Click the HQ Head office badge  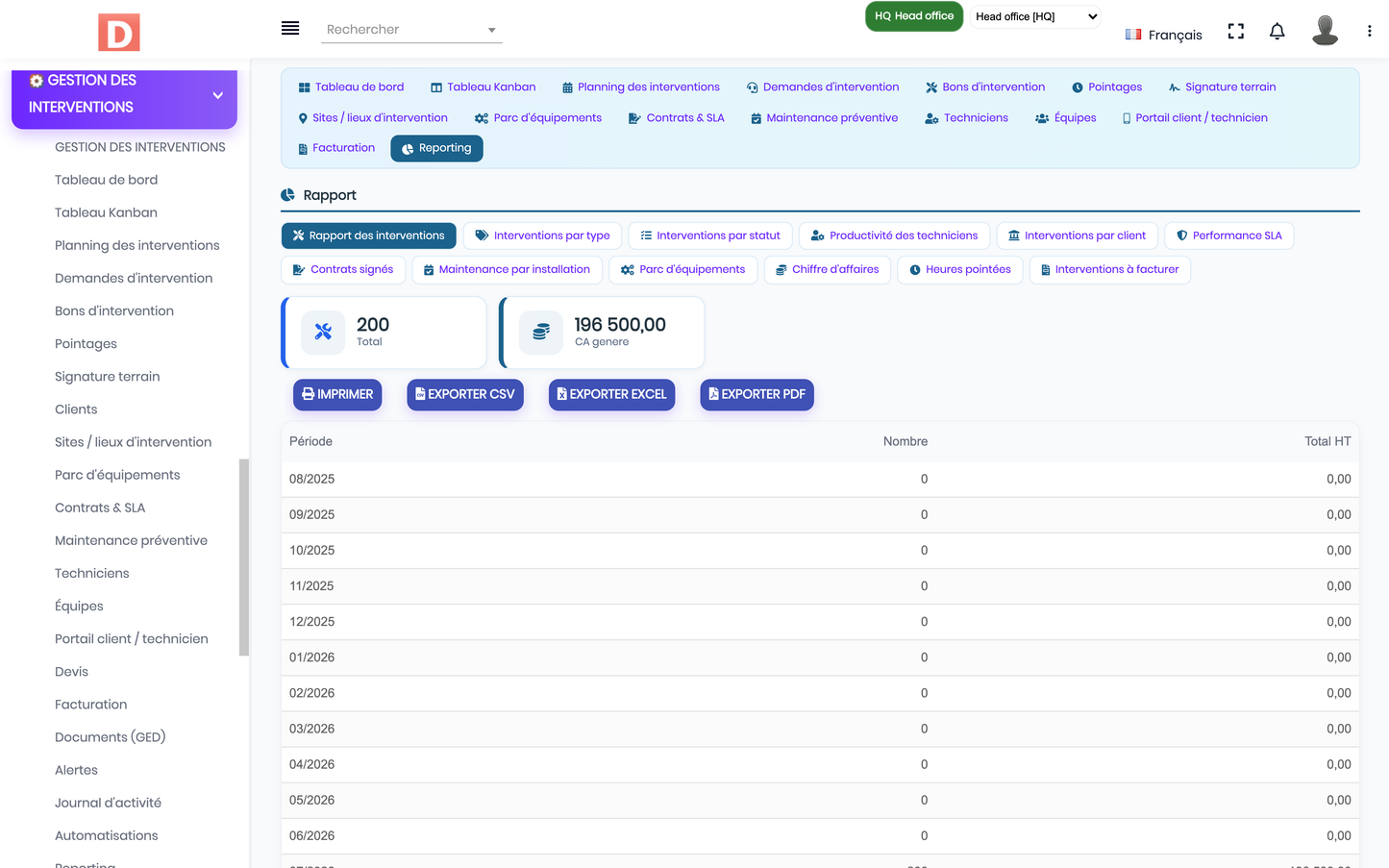(x=914, y=16)
